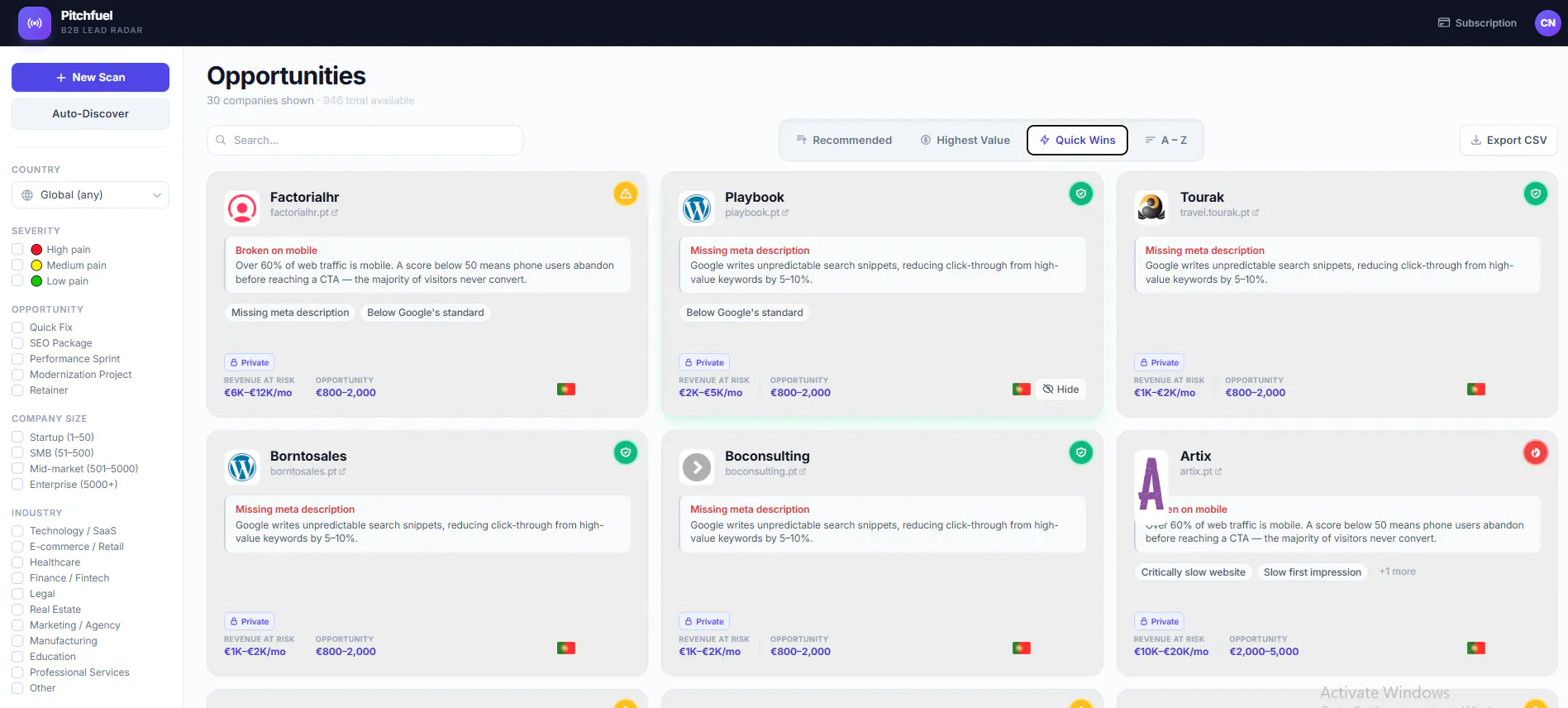Check the Retainer opportunity checkbox
The image size is (1568, 708).
click(17, 390)
